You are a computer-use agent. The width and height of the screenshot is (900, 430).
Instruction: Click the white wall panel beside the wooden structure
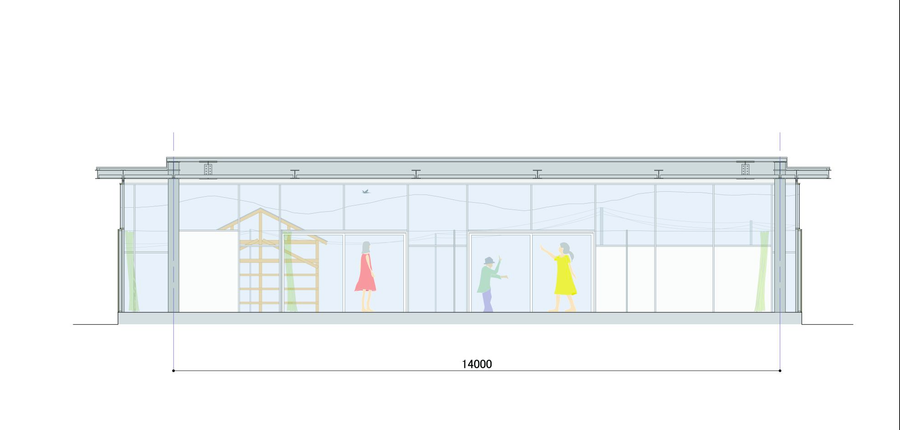click(x=207, y=272)
